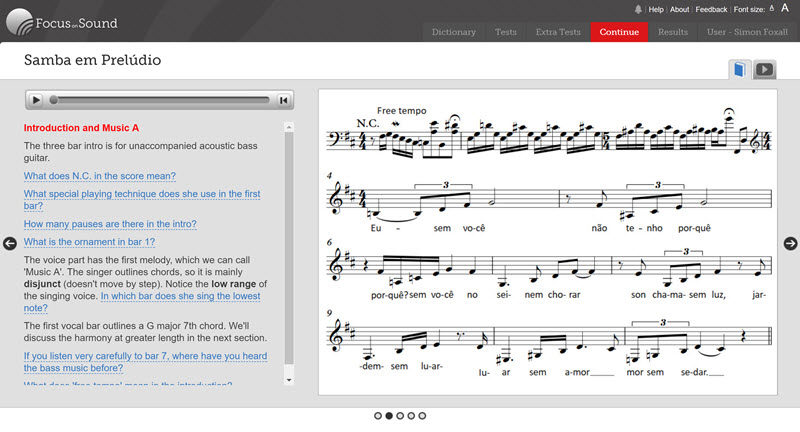The height and width of the screenshot is (432, 800).
Task: Click the Focus on Sound logo
Action: tap(62, 22)
